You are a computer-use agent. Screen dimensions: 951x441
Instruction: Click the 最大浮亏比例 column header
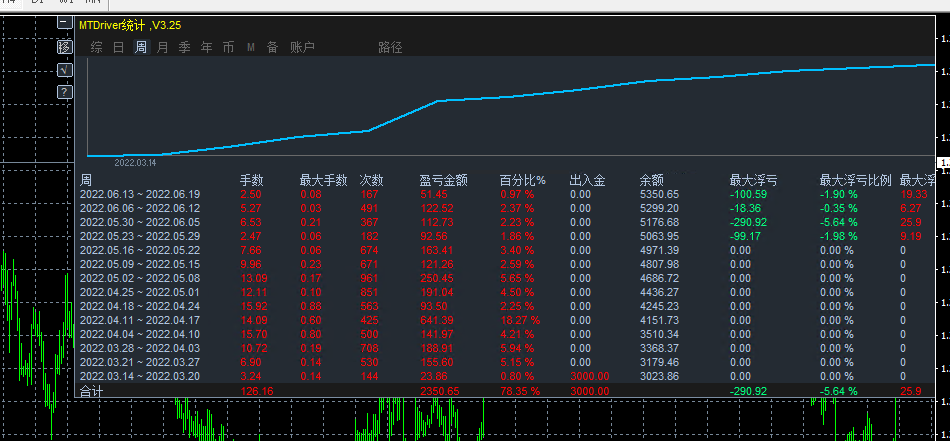[856, 180]
